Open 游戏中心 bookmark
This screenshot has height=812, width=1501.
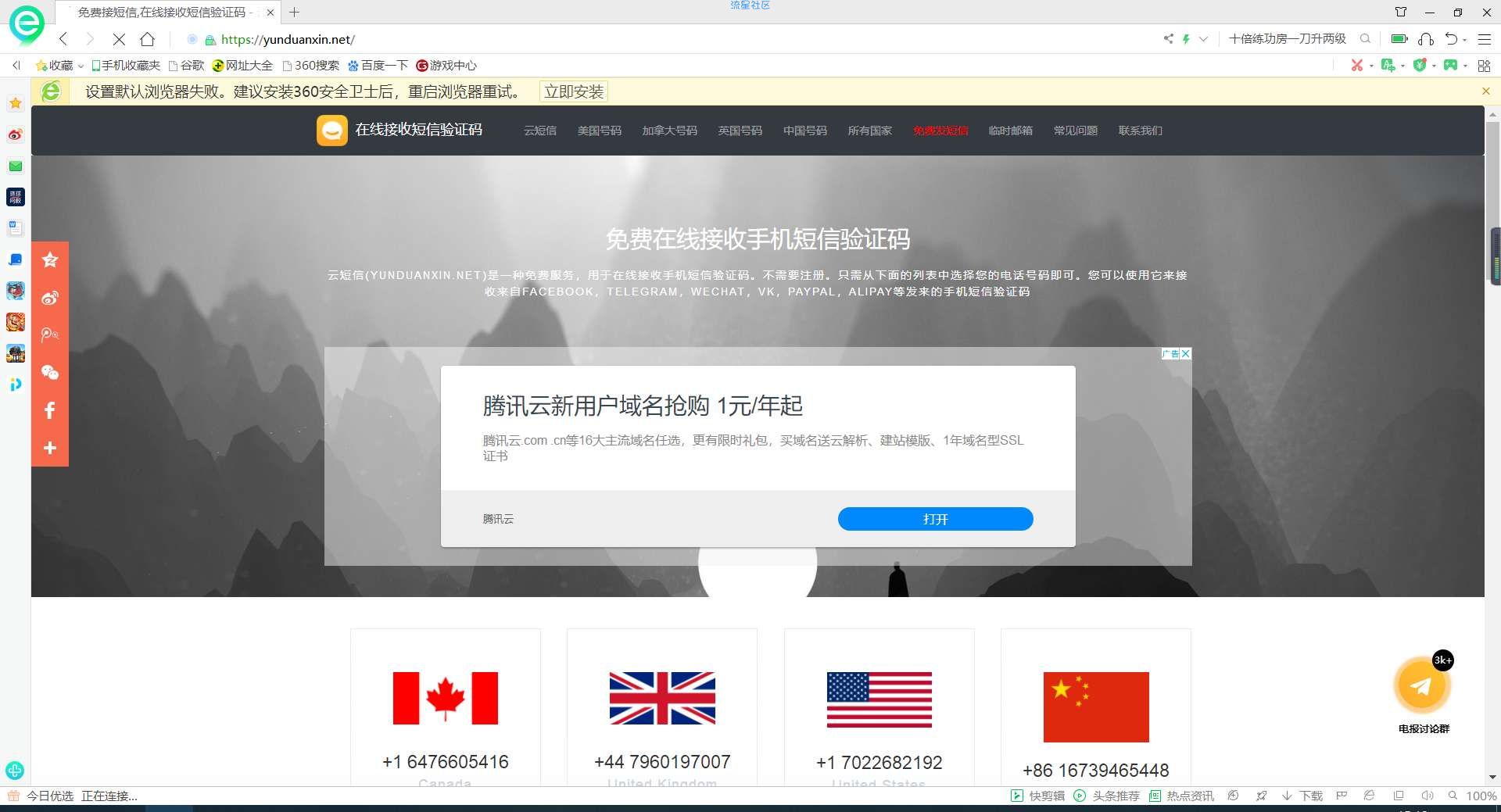coord(446,66)
